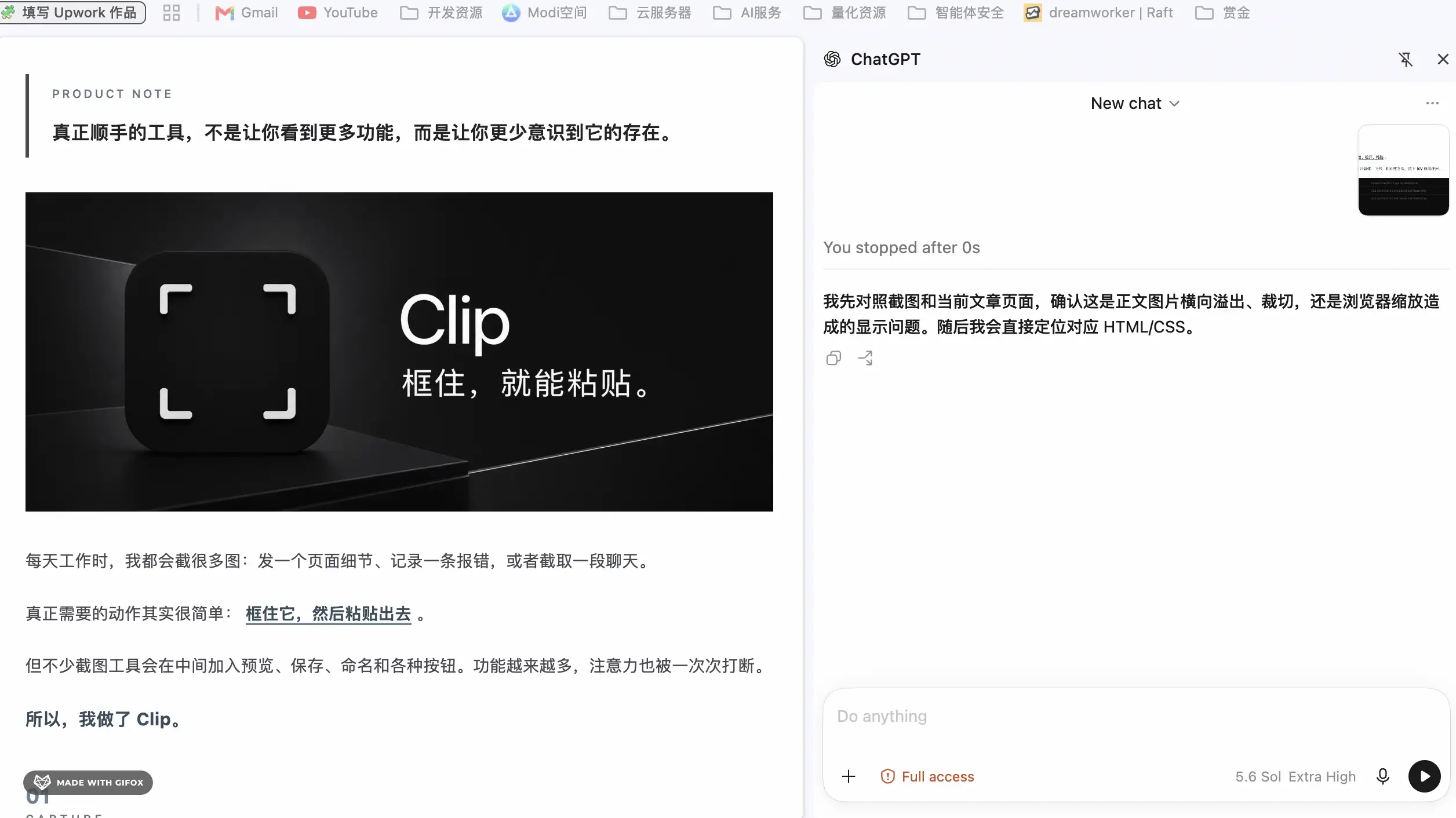The image size is (1456, 818).
Task: Click the Clip app icon in the banner
Action: [227, 352]
